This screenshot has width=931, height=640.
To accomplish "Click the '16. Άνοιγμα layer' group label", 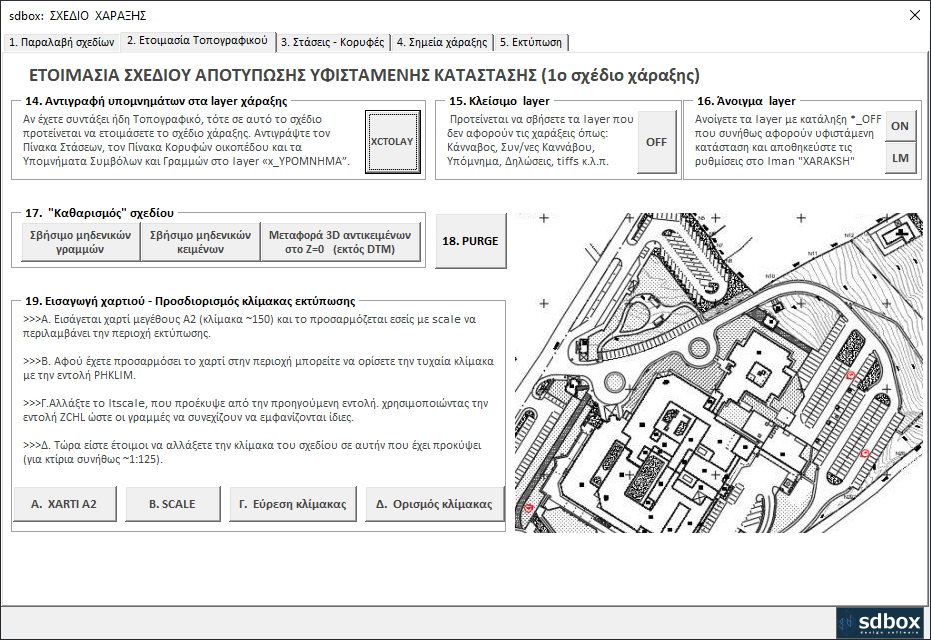I will [746, 101].
